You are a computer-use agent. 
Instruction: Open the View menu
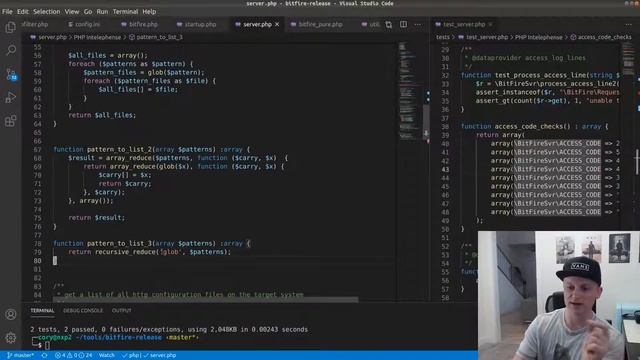[72, 11]
